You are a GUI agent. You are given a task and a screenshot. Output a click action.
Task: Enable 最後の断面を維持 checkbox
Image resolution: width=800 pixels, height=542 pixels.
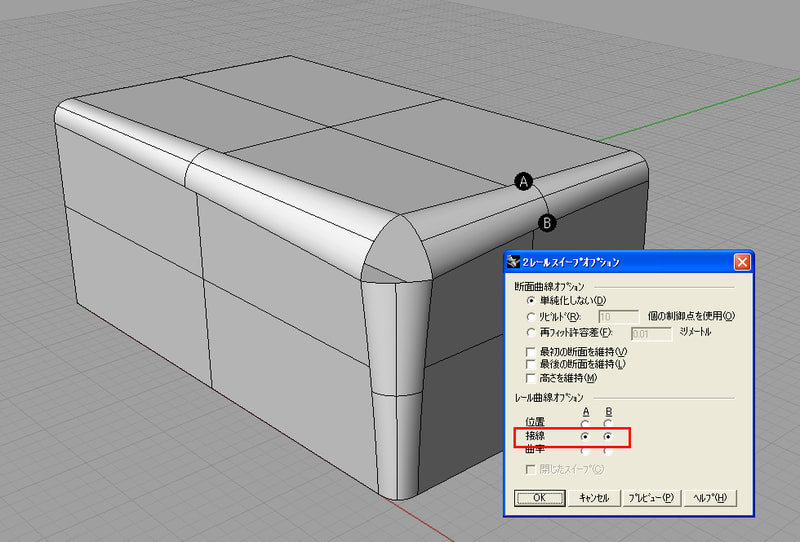(x=531, y=364)
